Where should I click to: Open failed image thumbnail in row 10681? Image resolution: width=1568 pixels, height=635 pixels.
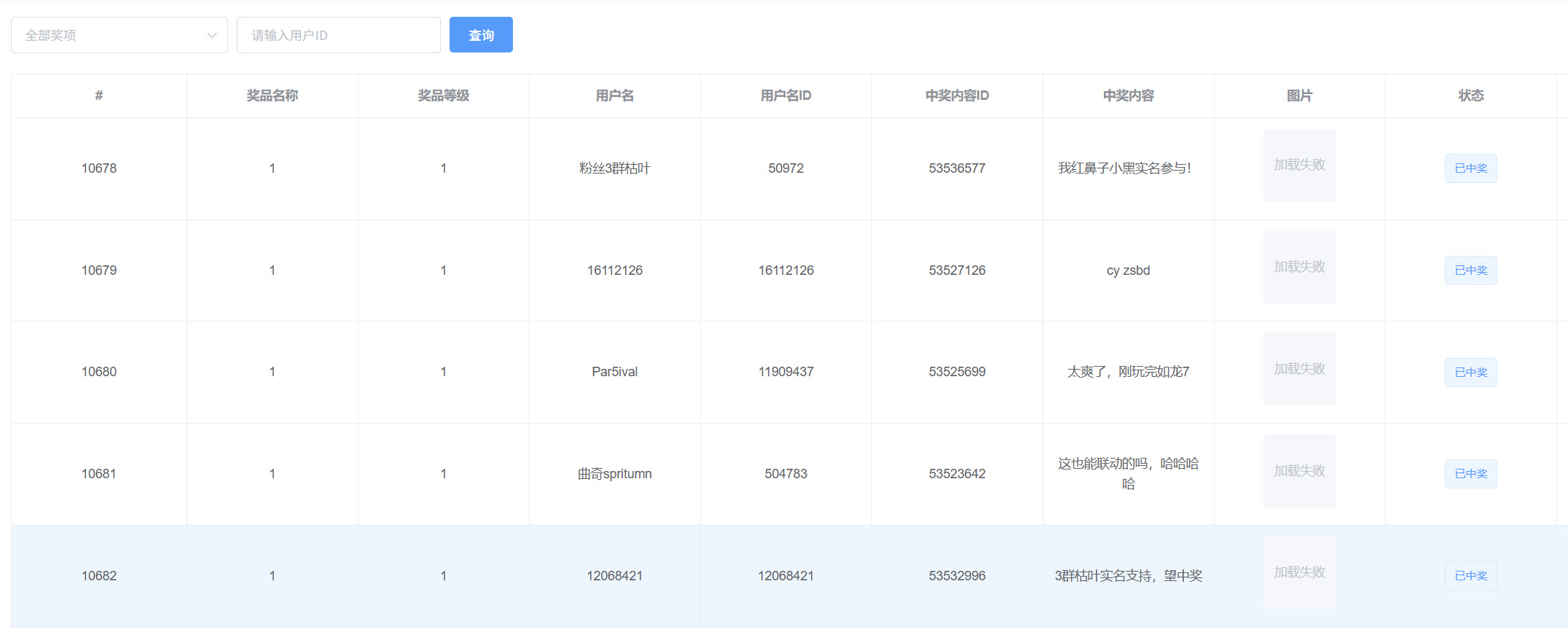pos(1300,471)
